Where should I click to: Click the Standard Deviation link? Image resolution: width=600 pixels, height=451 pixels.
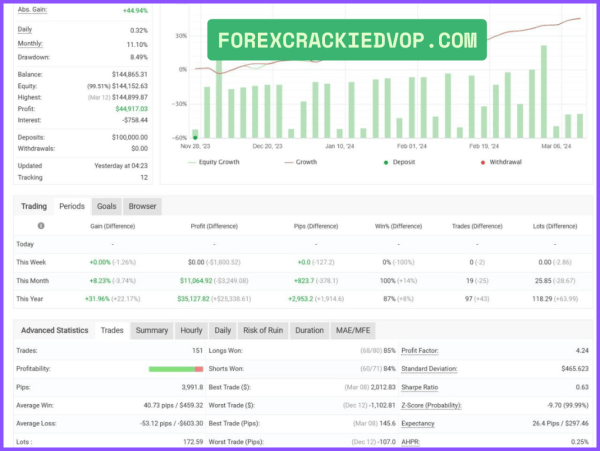pyautogui.click(x=429, y=369)
